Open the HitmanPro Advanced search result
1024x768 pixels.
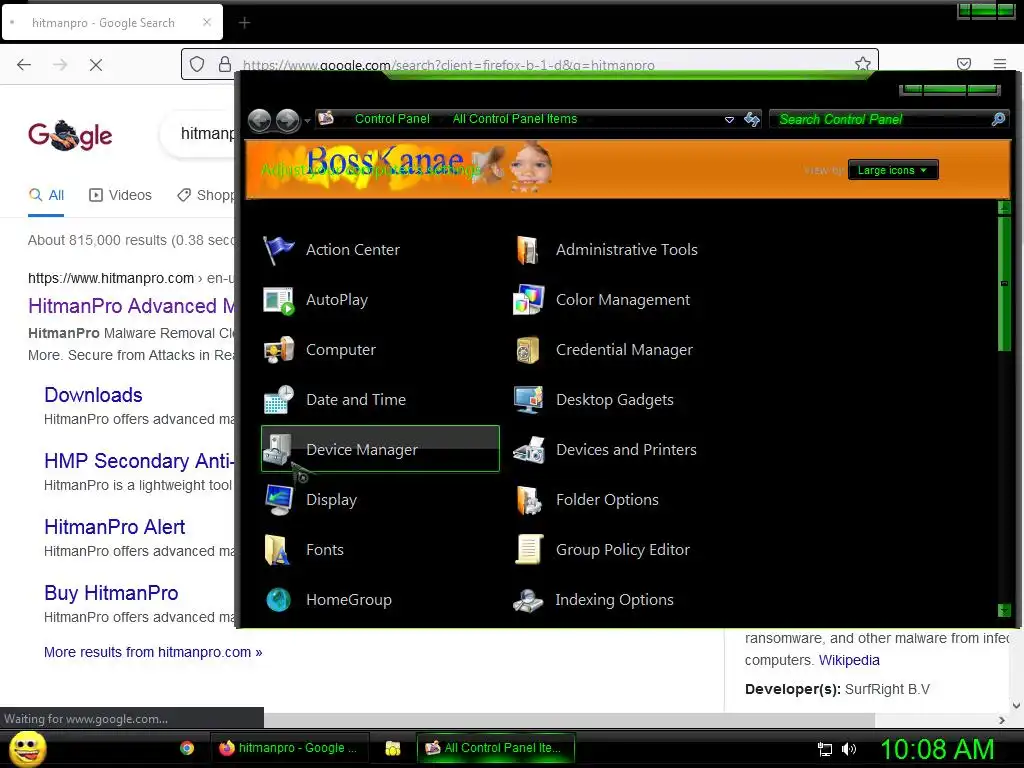[131, 306]
